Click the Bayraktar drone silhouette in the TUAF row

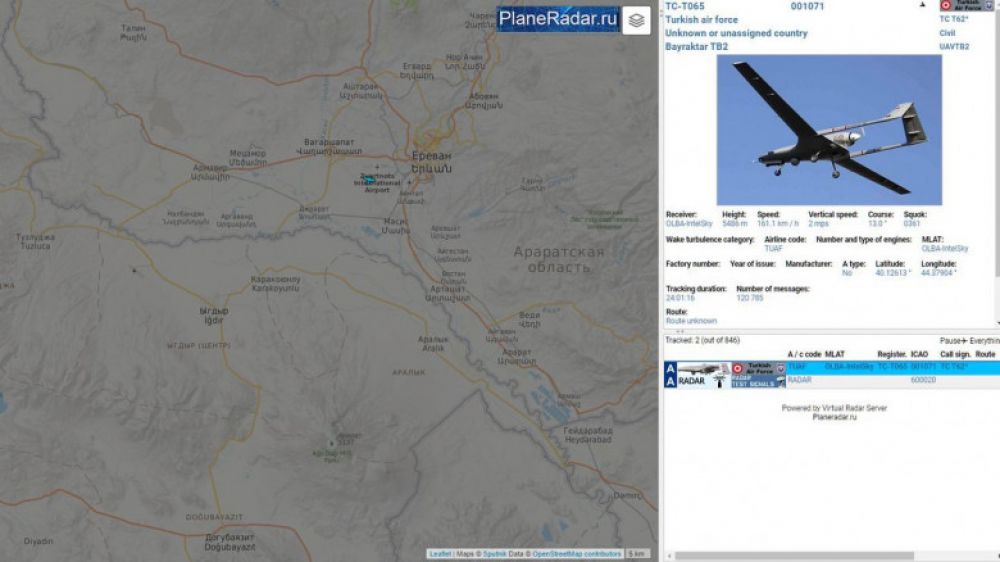click(x=703, y=368)
